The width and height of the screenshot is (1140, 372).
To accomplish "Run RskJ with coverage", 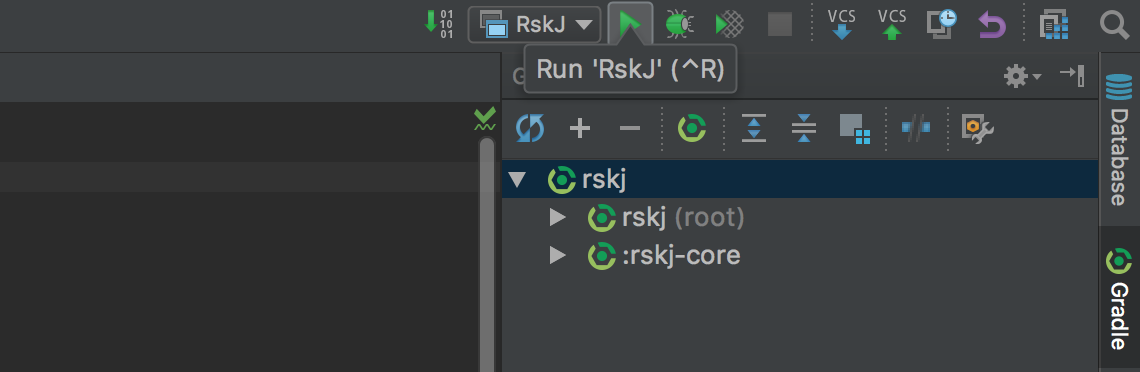I will 729,25.
